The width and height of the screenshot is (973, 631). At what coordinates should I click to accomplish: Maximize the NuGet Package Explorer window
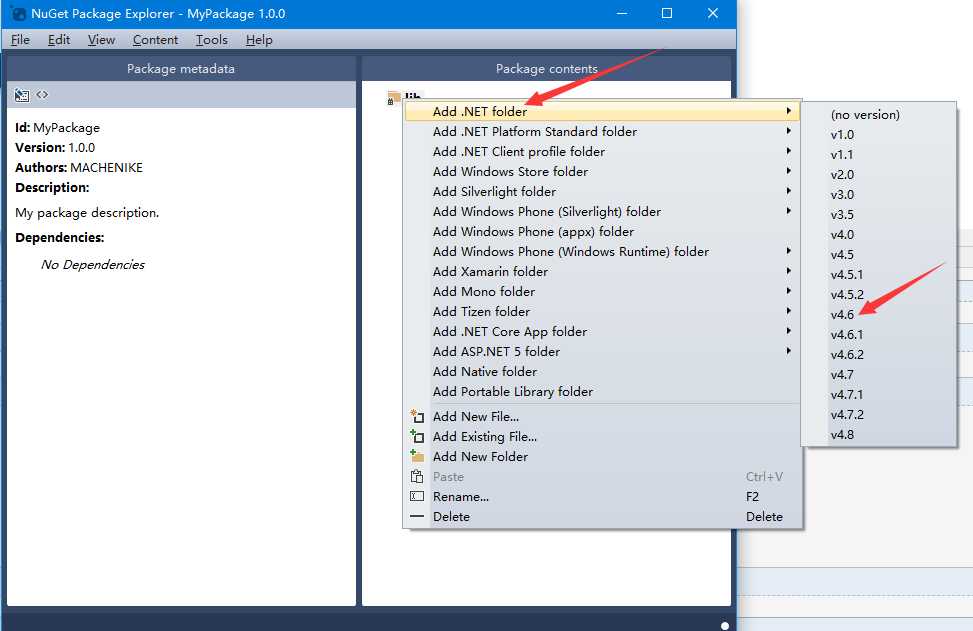coord(667,13)
